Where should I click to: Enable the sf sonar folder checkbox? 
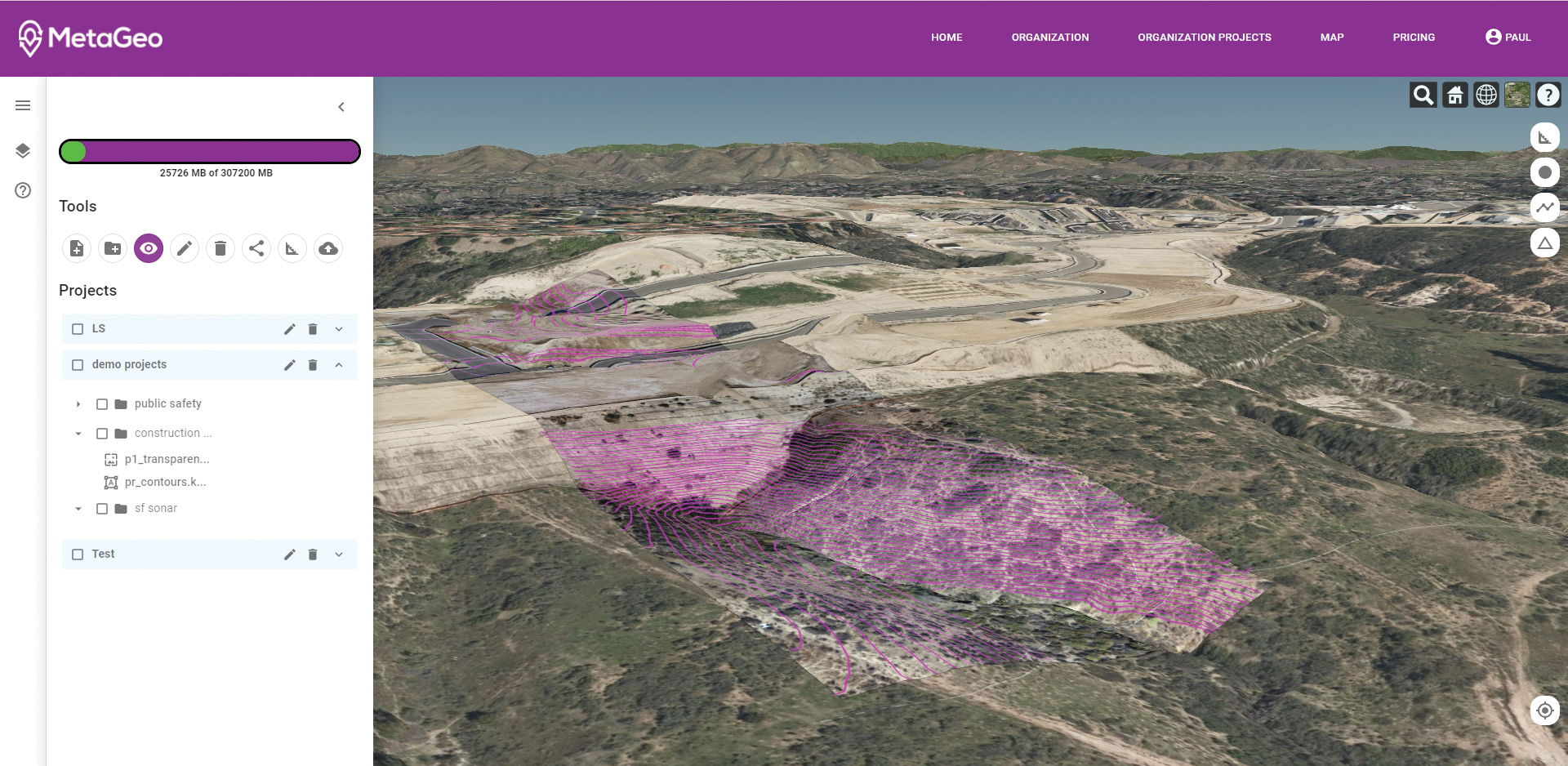tap(102, 509)
